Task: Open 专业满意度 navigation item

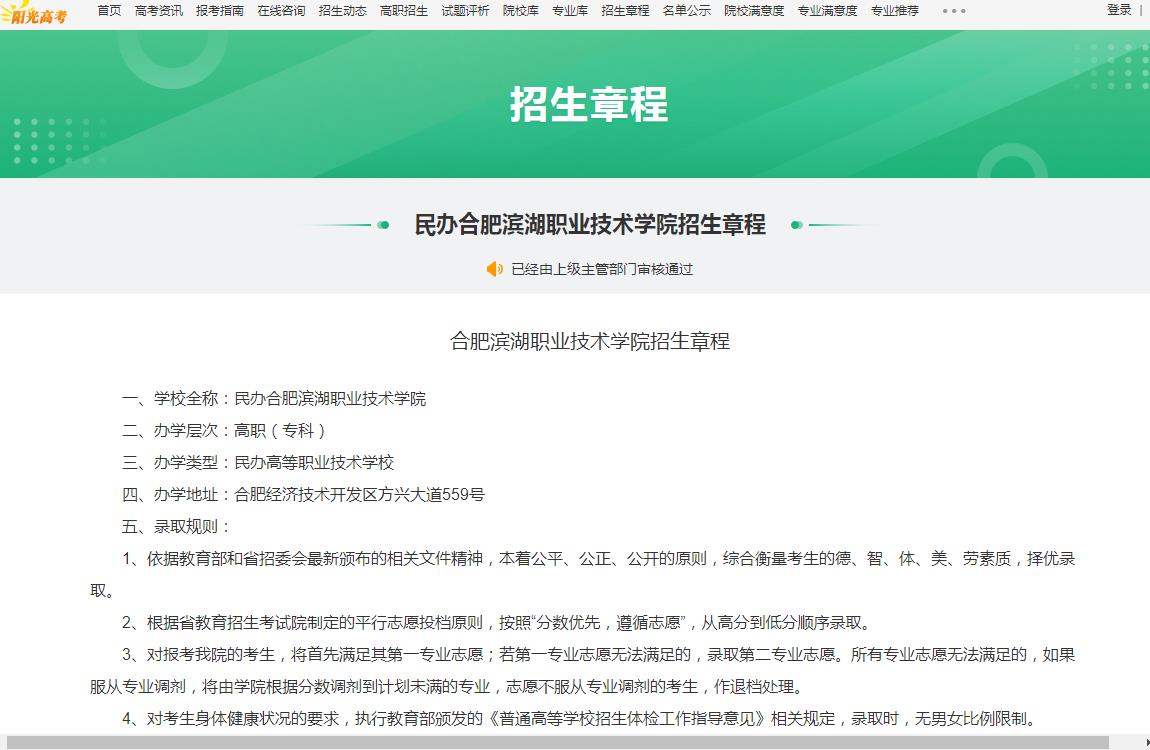Action: pyautogui.click(x=827, y=10)
